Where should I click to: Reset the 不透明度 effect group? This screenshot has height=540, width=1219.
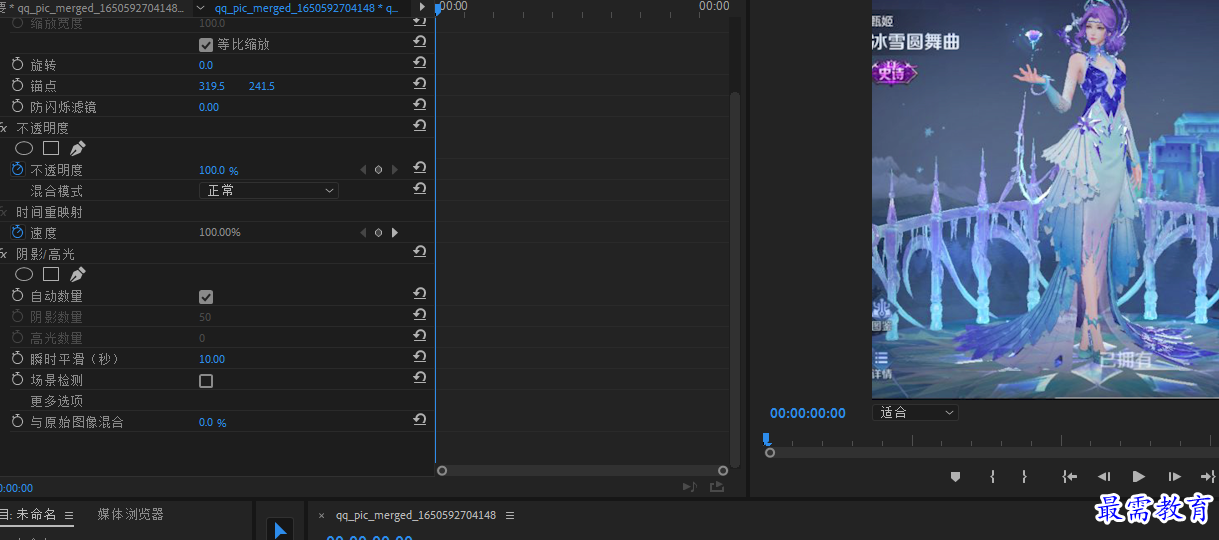(x=420, y=126)
